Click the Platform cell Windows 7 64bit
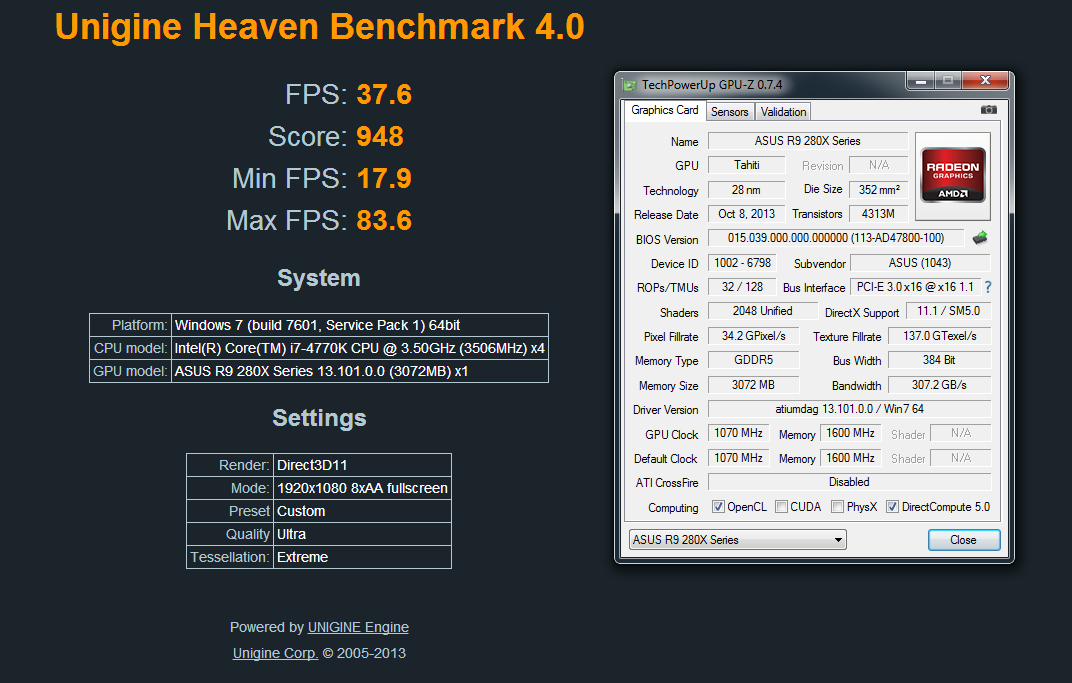This screenshot has width=1072, height=683. pyautogui.click(x=360, y=325)
